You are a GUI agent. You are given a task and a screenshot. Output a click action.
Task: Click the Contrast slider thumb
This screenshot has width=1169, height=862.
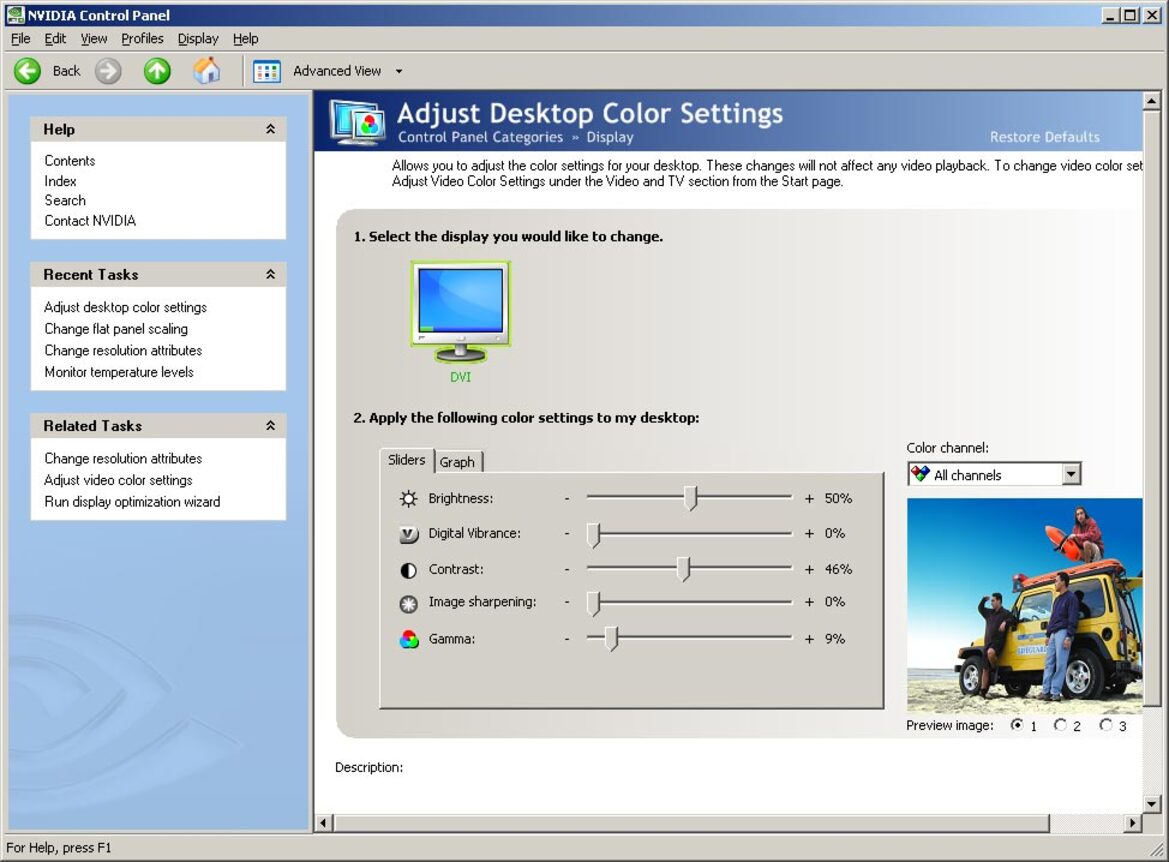point(683,569)
